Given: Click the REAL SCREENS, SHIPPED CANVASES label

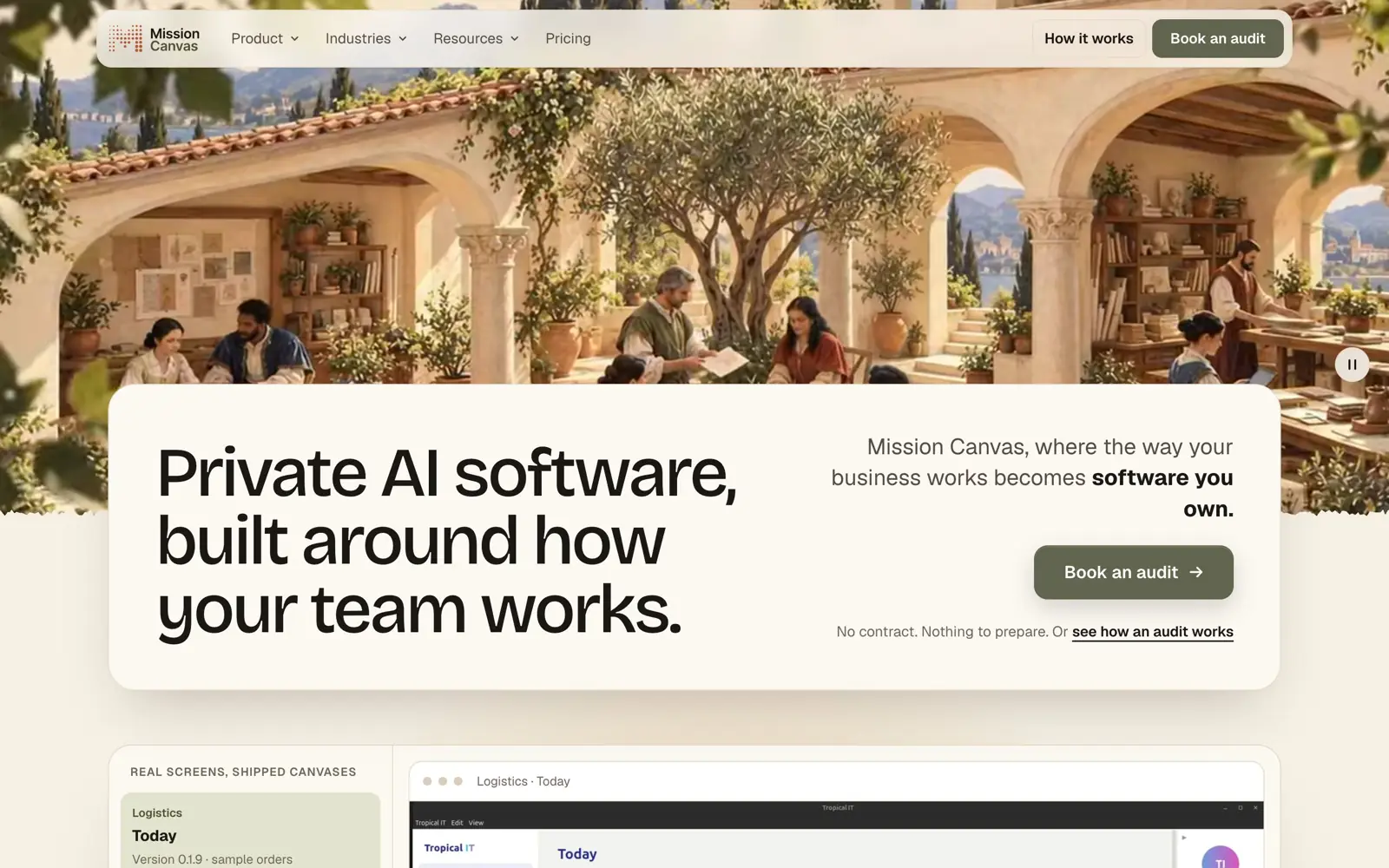Looking at the screenshot, I should (x=243, y=772).
